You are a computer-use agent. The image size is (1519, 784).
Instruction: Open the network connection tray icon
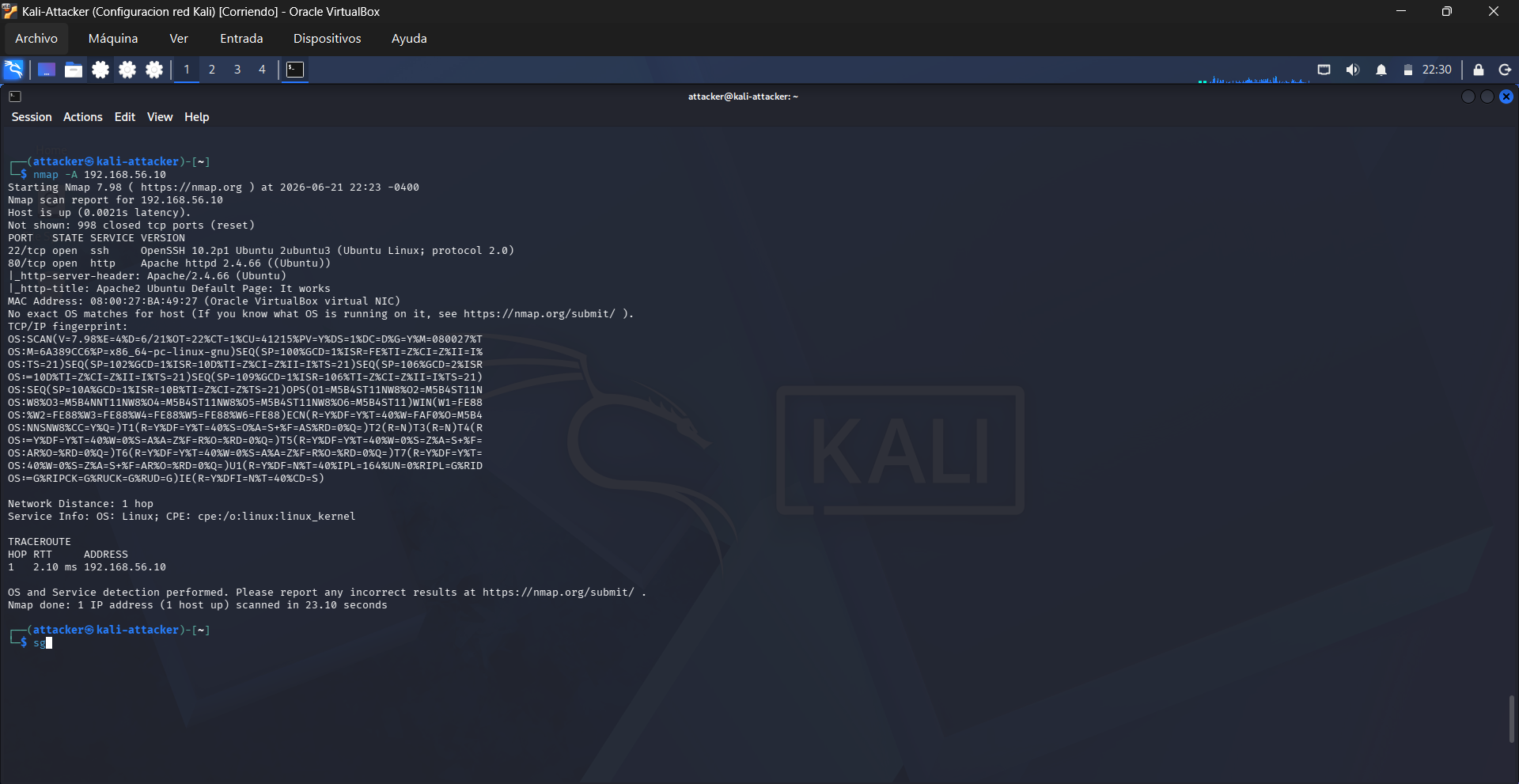click(x=1324, y=70)
